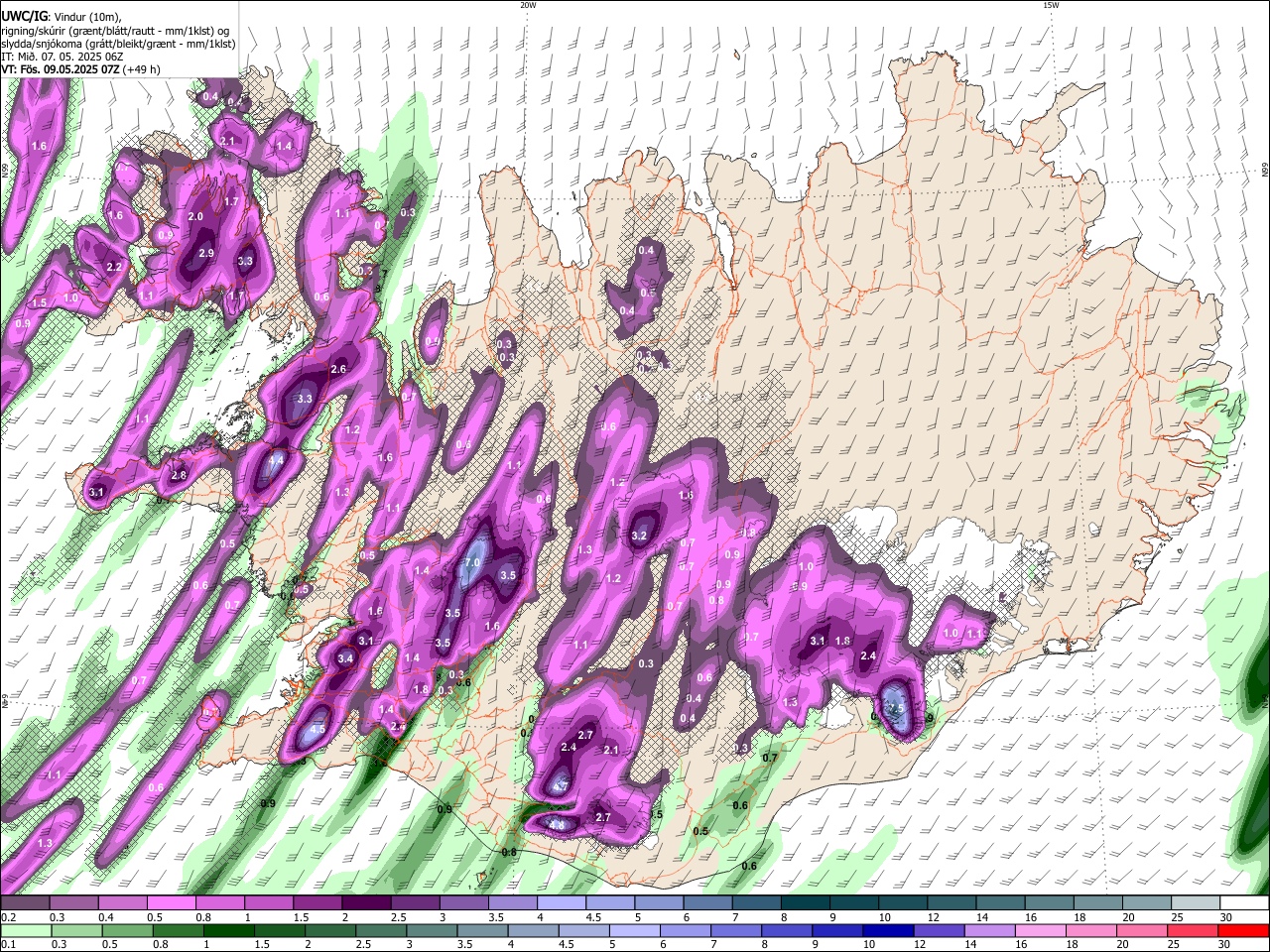This screenshot has width=1270, height=952.
Task: Click the white swatch ending the purple-grey legend row
Action: [x=1242, y=903]
